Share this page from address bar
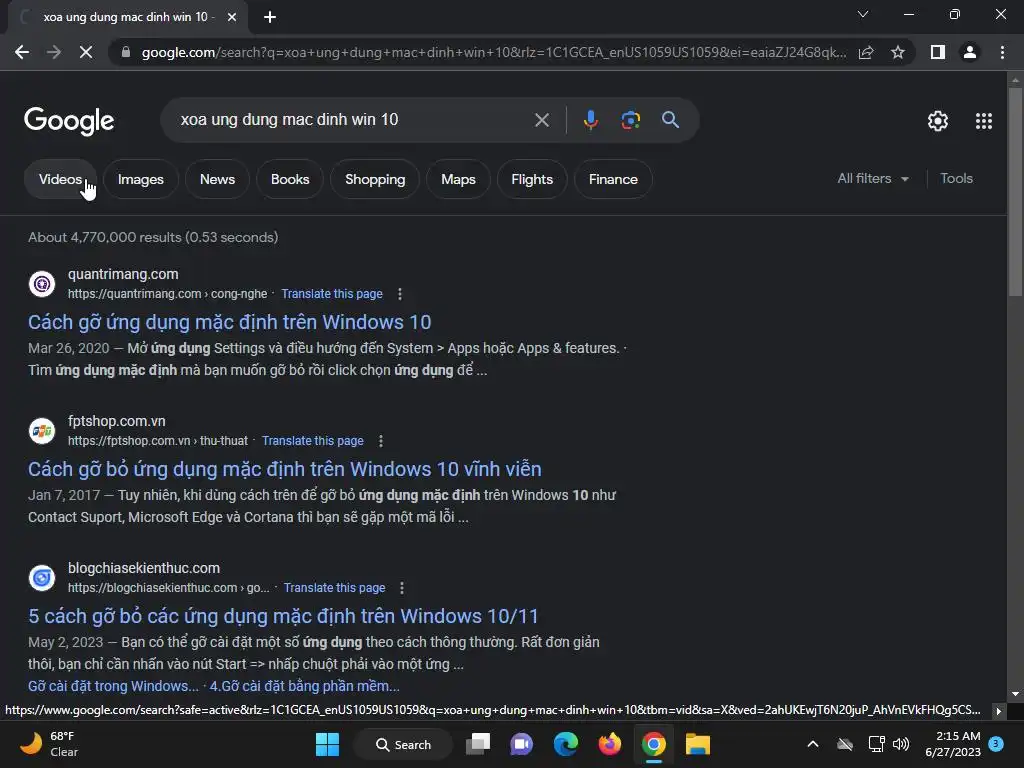 pyautogui.click(x=866, y=52)
